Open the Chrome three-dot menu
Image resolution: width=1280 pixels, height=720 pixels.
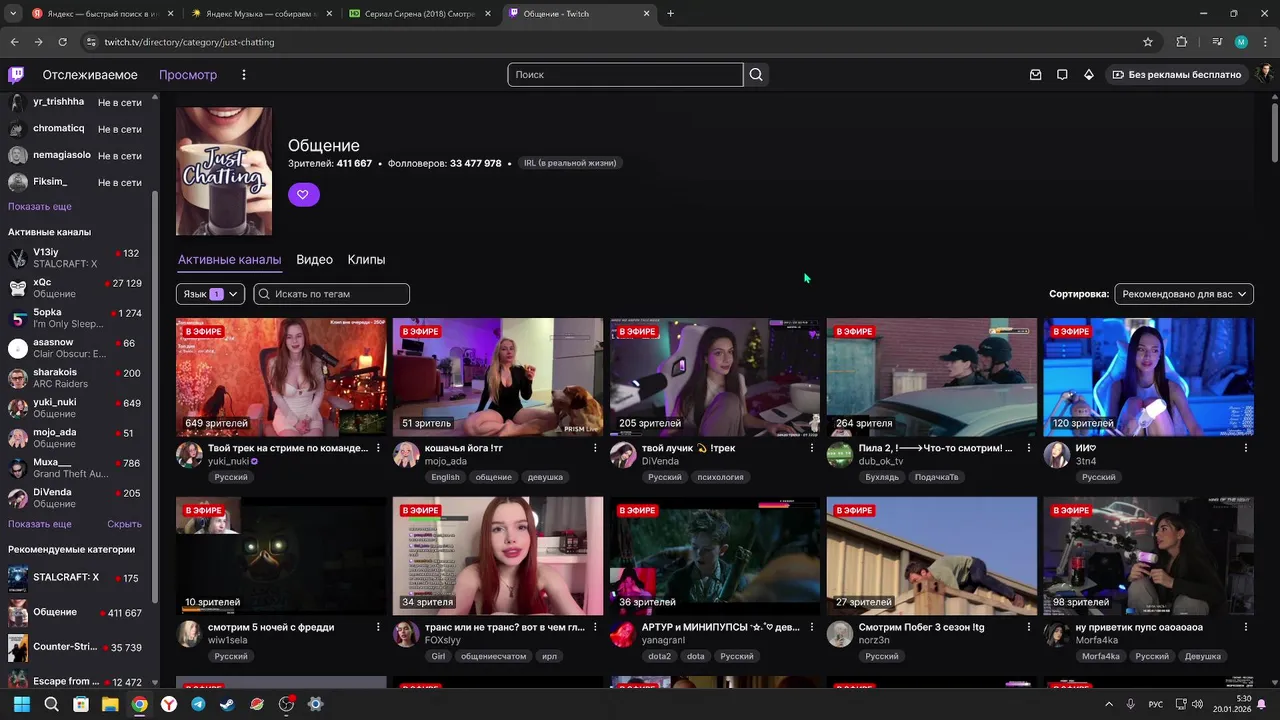click(x=1263, y=42)
